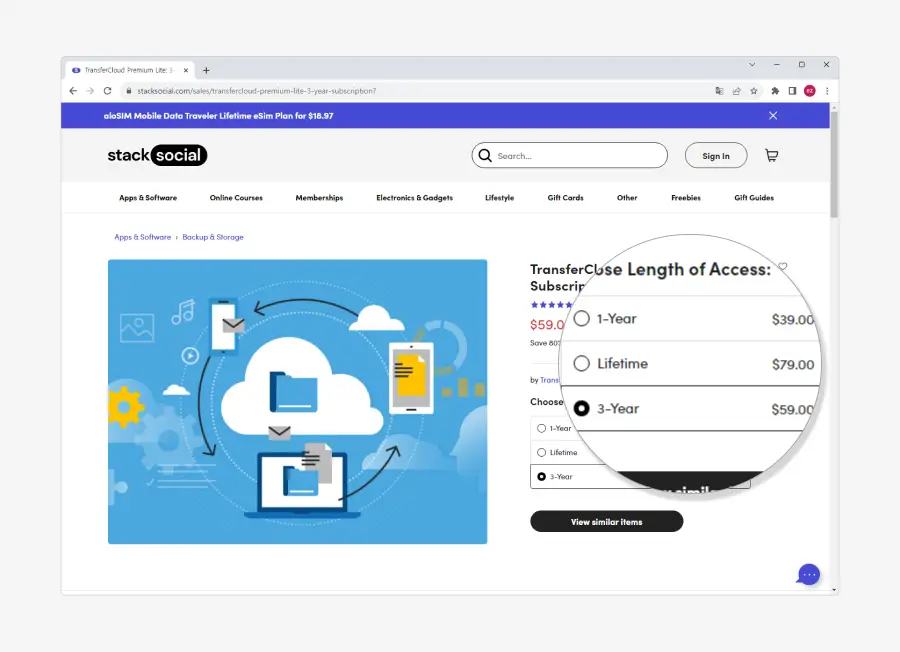Expand the Apps & Software nav menu
Screen dimensions: 900x652
148,198
